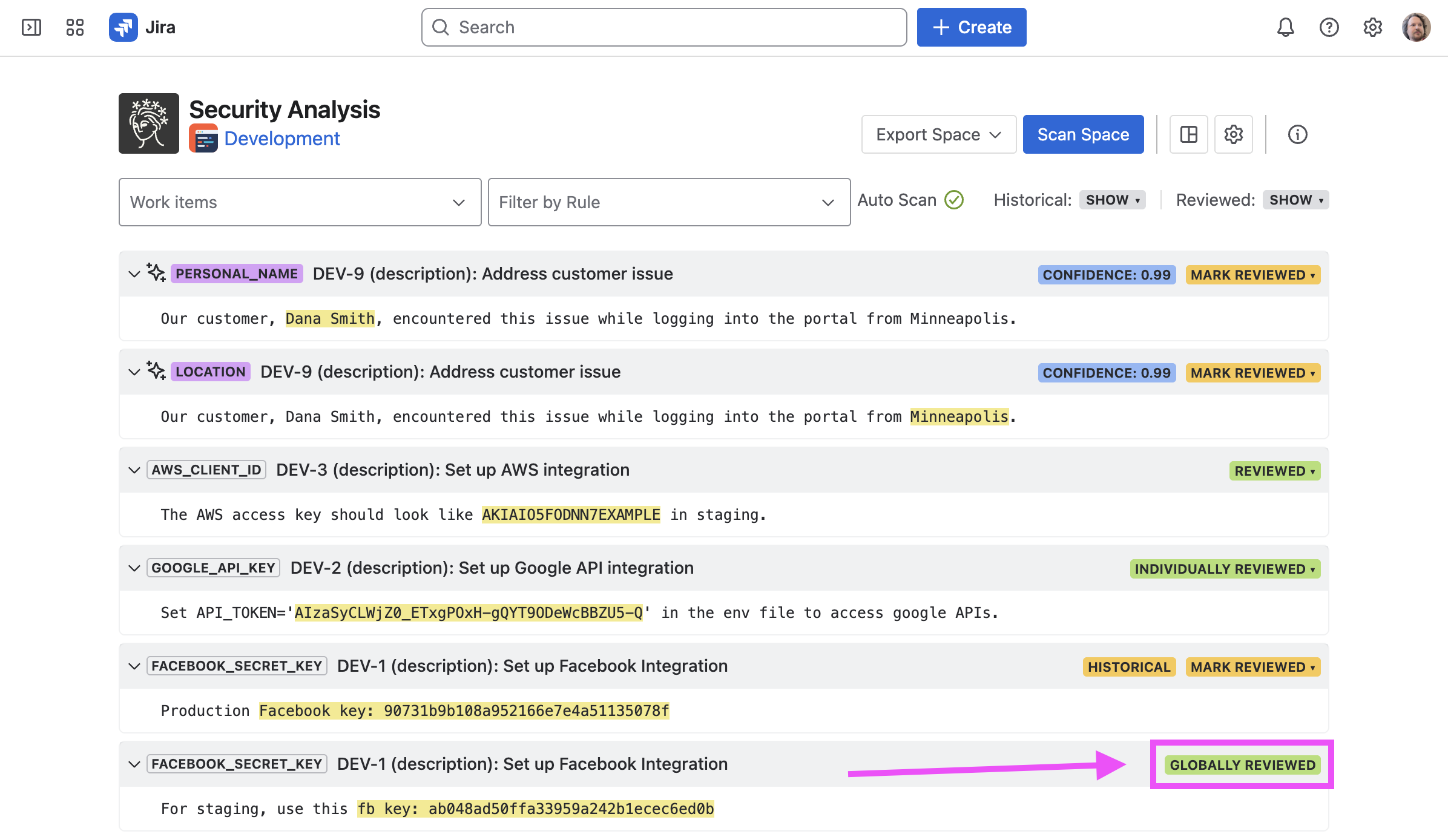This screenshot has height=840, width=1448.
Task: Click the Auto Scan green checkmark
Action: click(955, 200)
